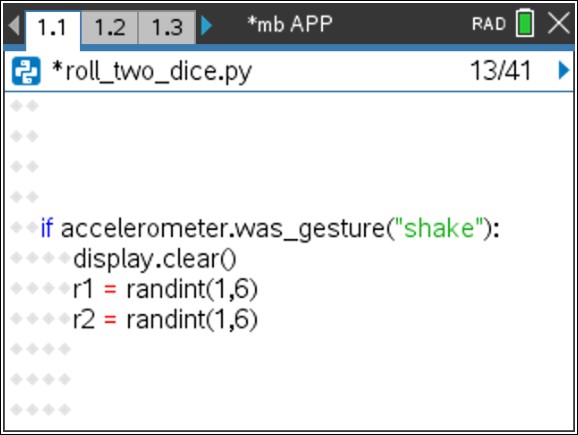578x435 pixels.
Task: Place the cursor on the display.clear() line
Action: [154, 259]
